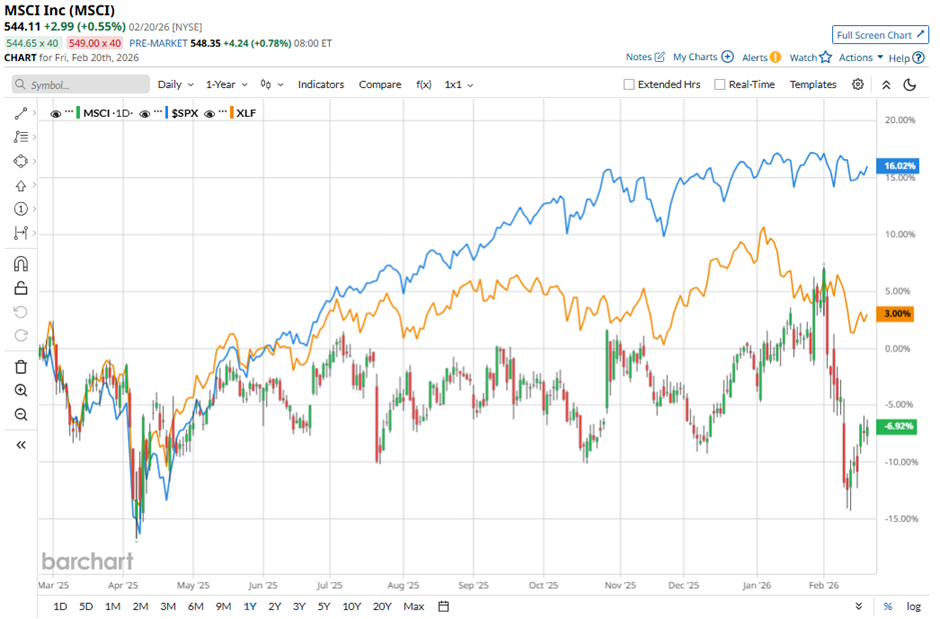Add MSCI to Watch list star
940x619 pixels.
(x=825, y=57)
